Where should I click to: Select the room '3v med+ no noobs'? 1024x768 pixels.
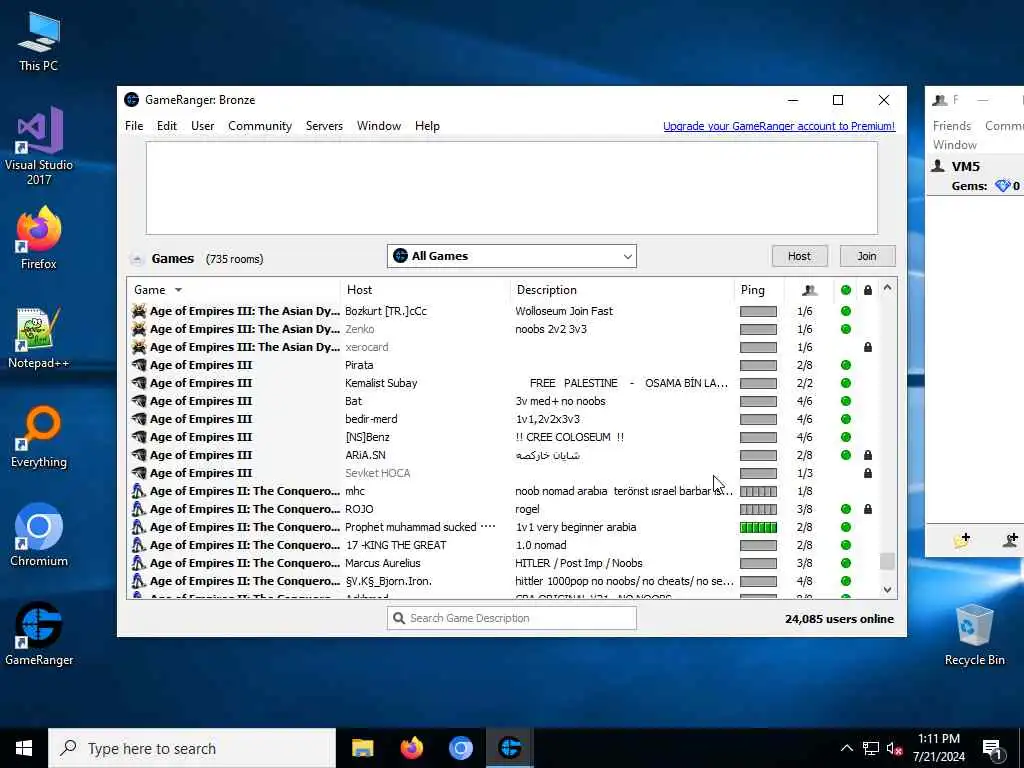(x=503, y=401)
